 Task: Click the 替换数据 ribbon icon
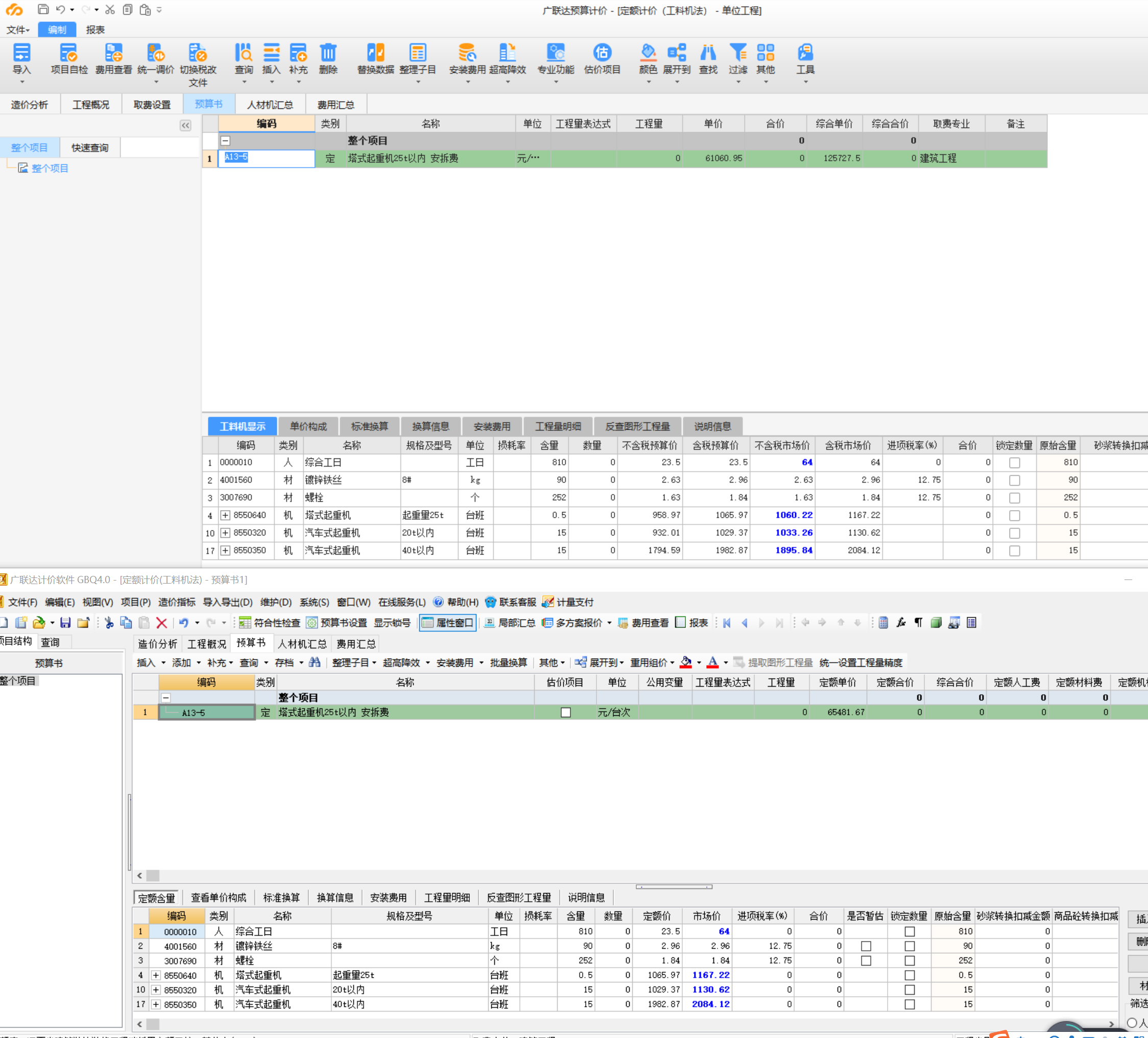coord(375,53)
